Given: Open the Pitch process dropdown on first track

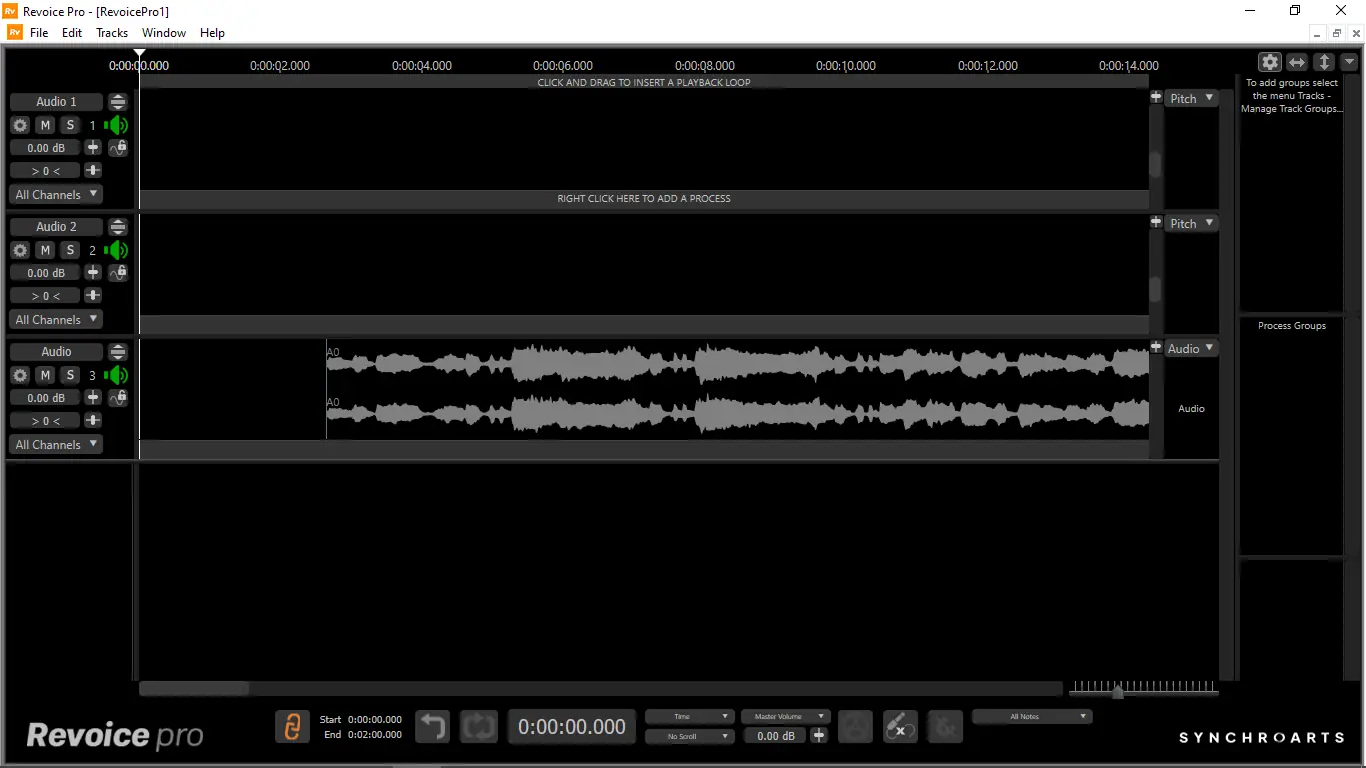Looking at the screenshot, I should click(1191, 98).
